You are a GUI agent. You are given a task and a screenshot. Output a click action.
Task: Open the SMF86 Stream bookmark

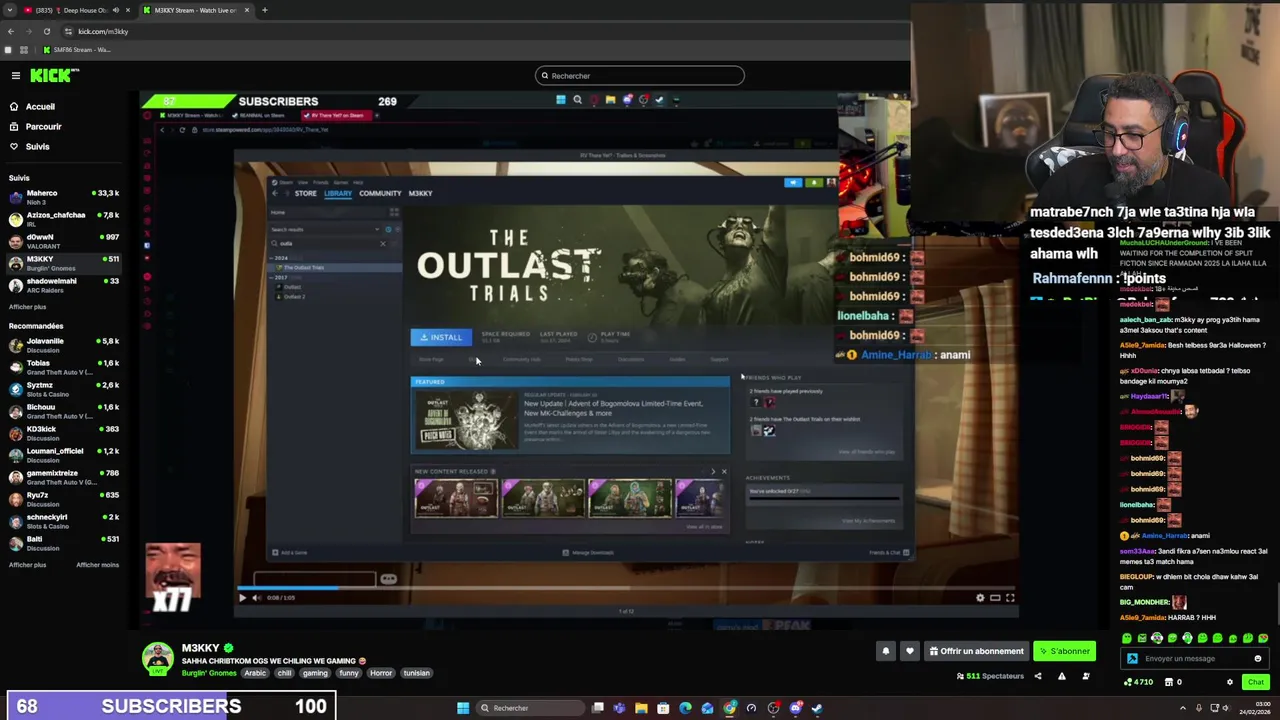[77, 50]
